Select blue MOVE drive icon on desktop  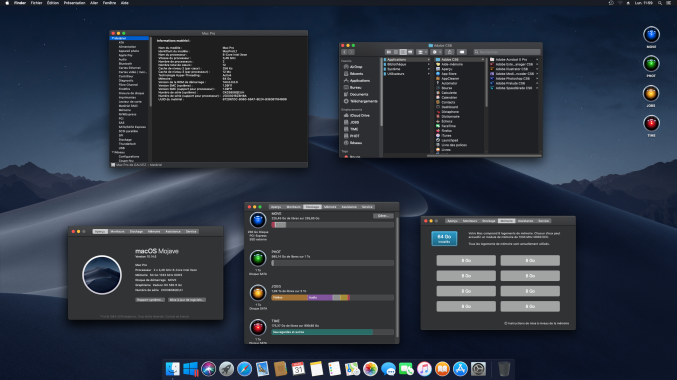651,35
